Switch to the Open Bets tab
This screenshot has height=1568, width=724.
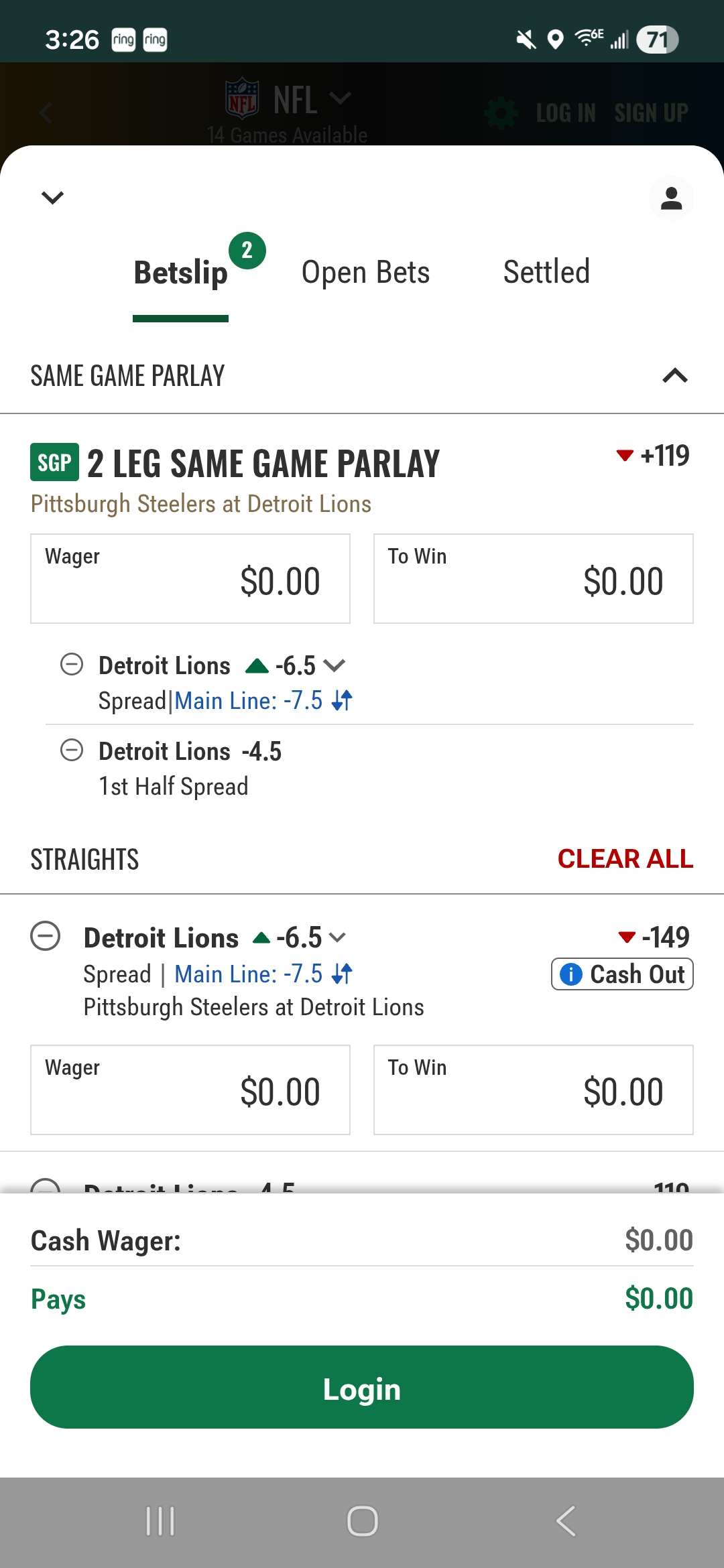coord(365,272)
